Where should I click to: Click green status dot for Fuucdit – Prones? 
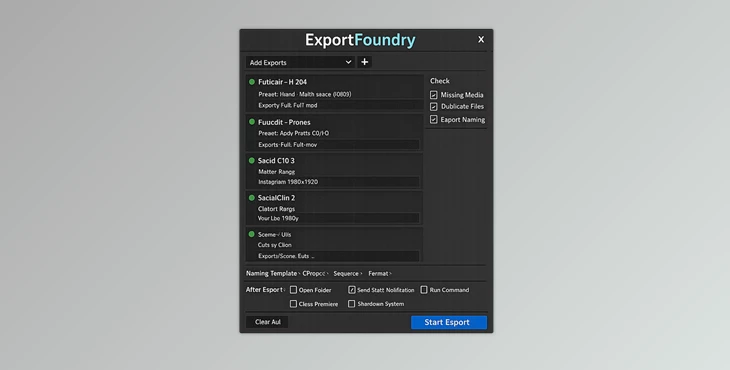(252, 122)
